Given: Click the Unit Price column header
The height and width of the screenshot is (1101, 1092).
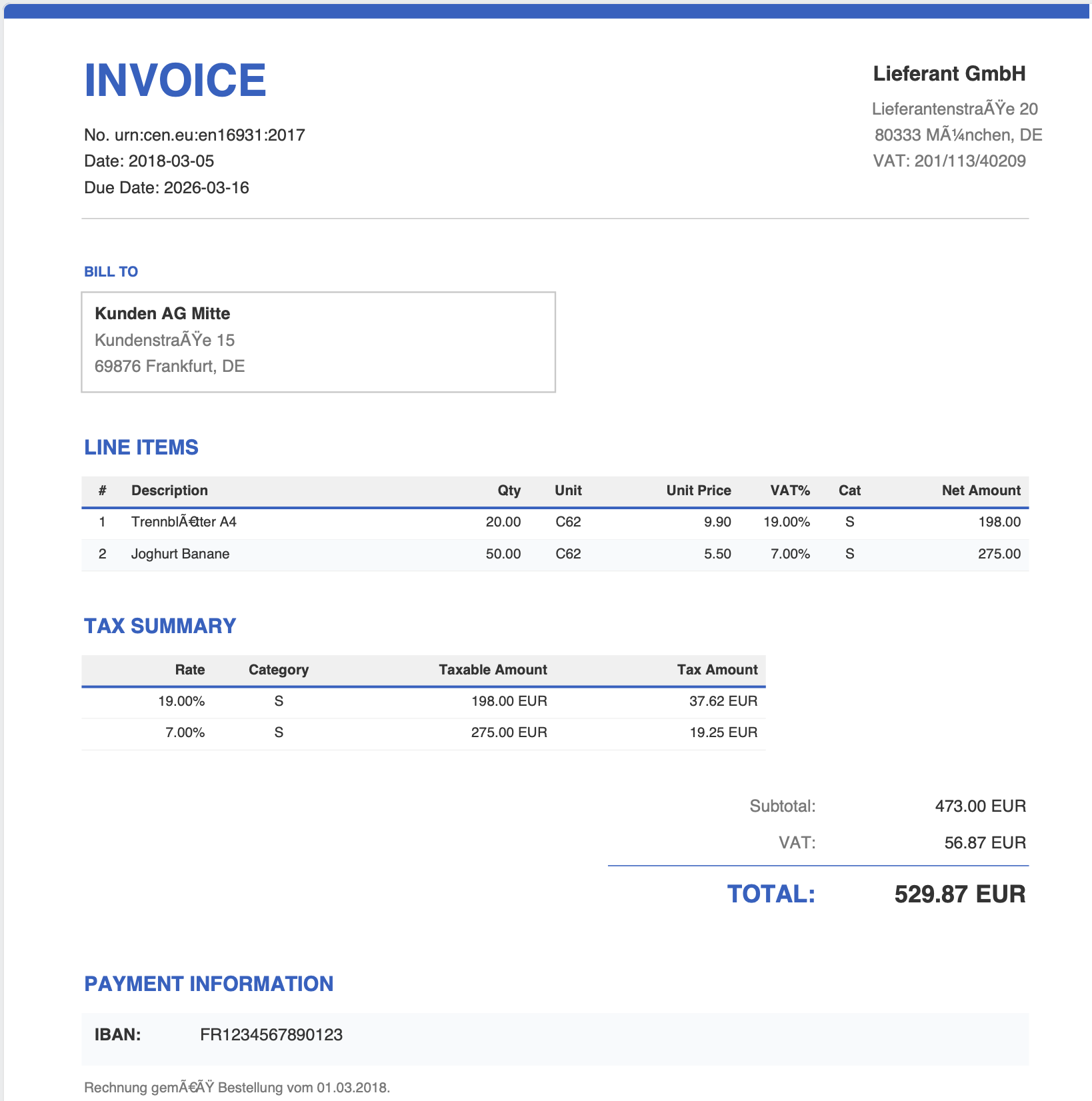Looking at the screenshot, I should click(698, 491).
